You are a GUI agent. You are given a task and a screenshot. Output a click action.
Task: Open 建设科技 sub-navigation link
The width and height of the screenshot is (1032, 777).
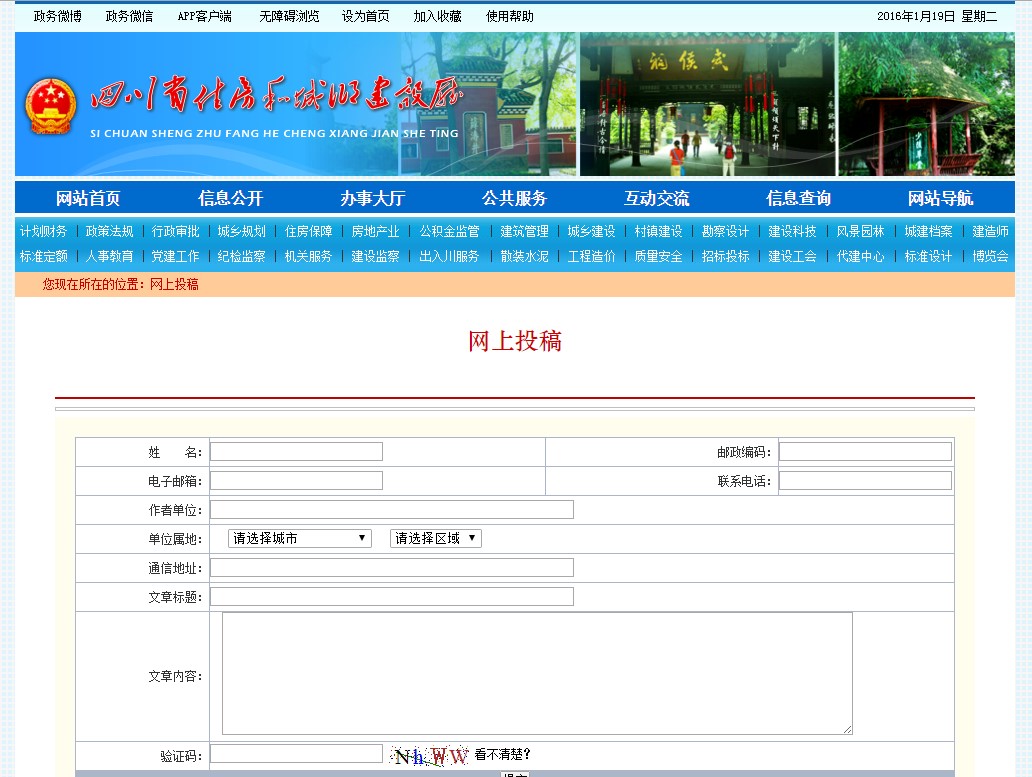coord(792,231)
